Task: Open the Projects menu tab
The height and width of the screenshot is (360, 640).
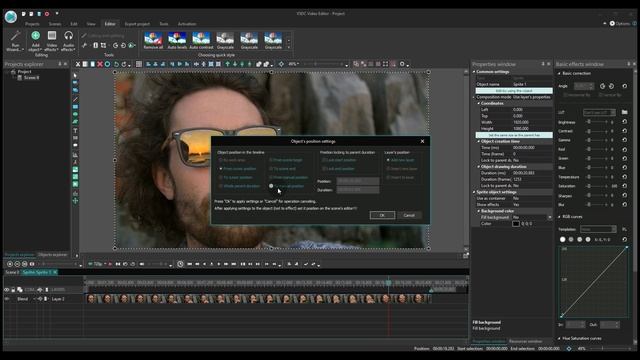Action: click(x=32, y=24)
